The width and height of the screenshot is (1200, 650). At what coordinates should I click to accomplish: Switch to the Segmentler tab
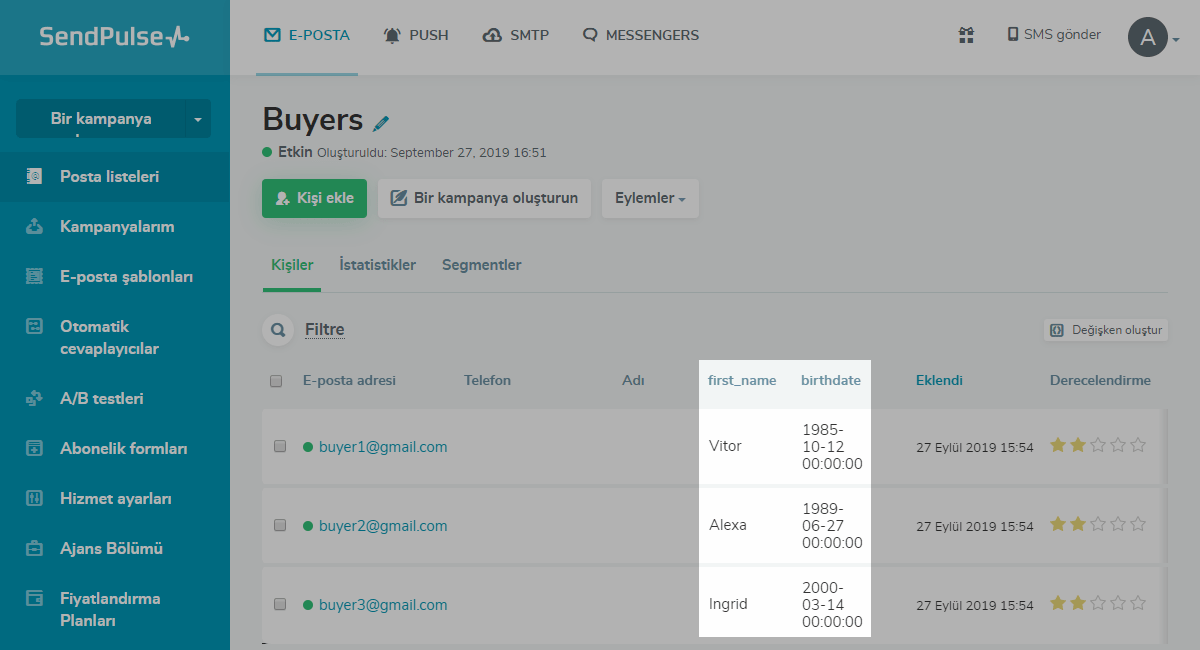[481, 265]
